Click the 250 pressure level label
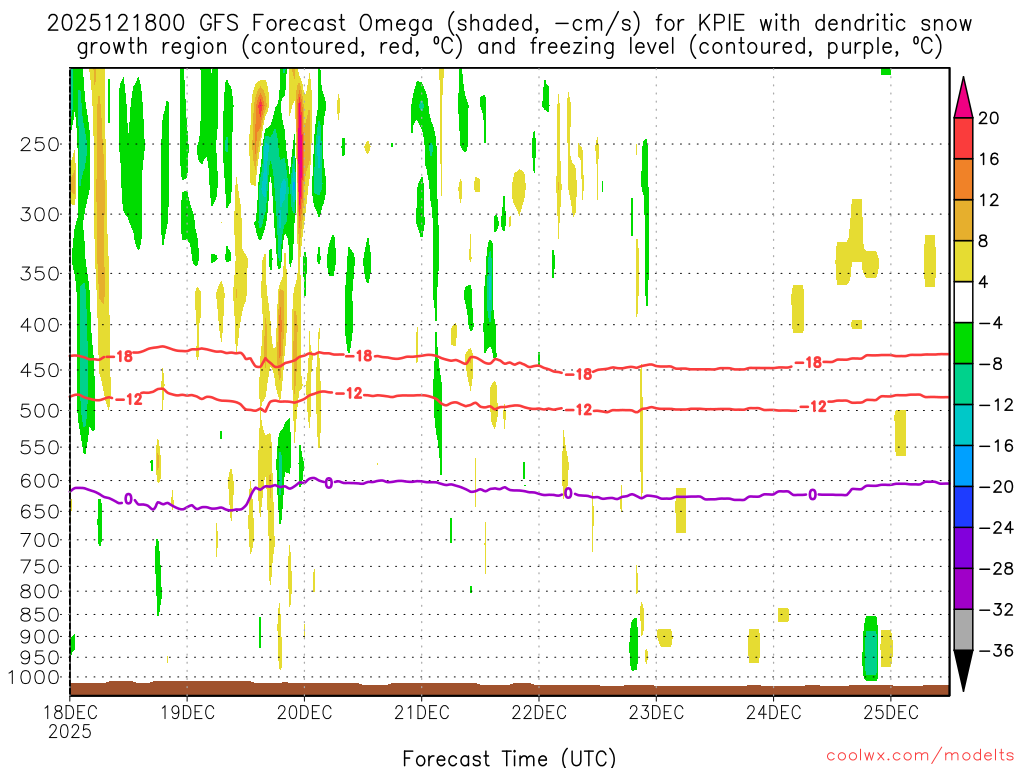The width and height of the screenshot is (1024, 768). point(40,144)
